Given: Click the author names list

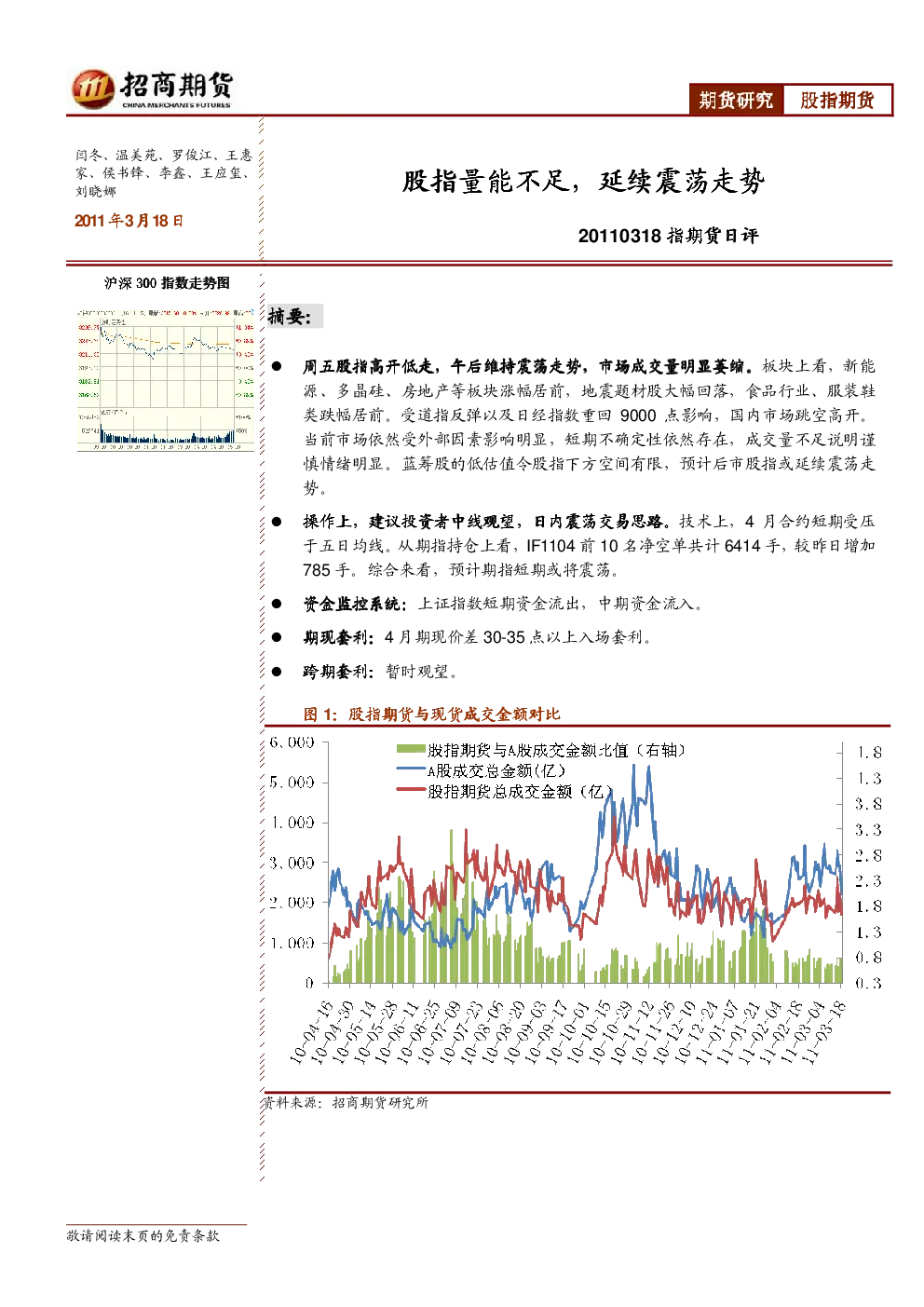Looking at the screenshot, I should point(164,172).
